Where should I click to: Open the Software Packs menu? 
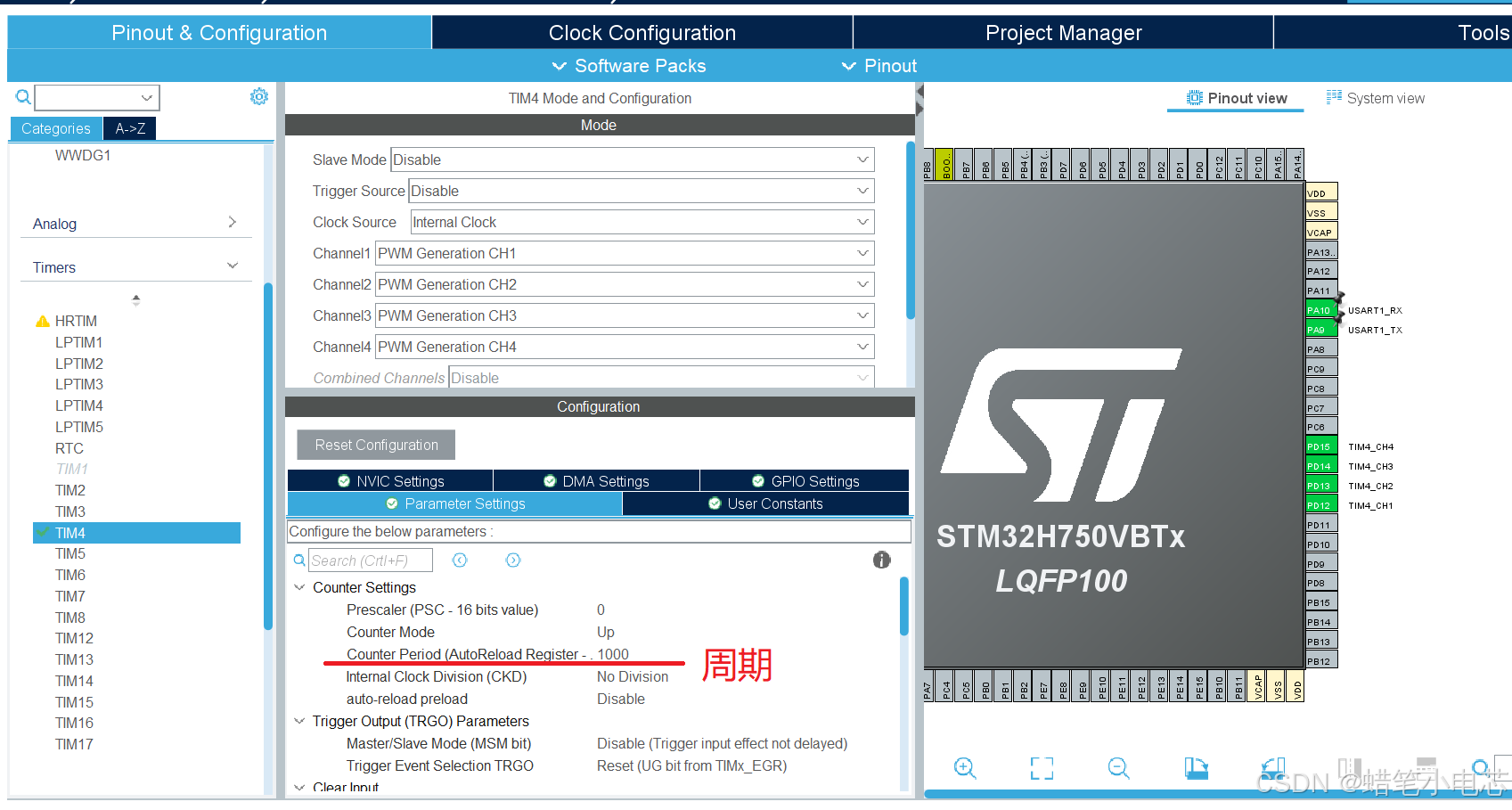pyautogui.click(x=629, y=66)
